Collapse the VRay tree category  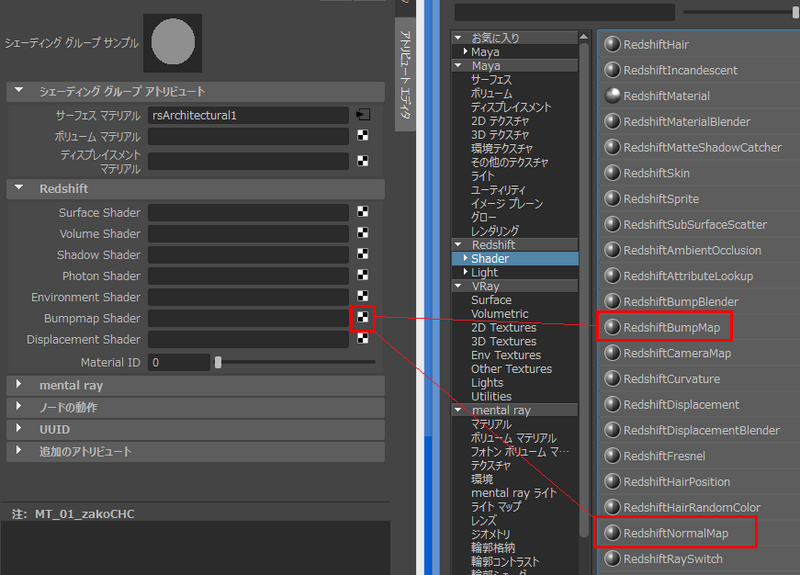coord(458,286)
